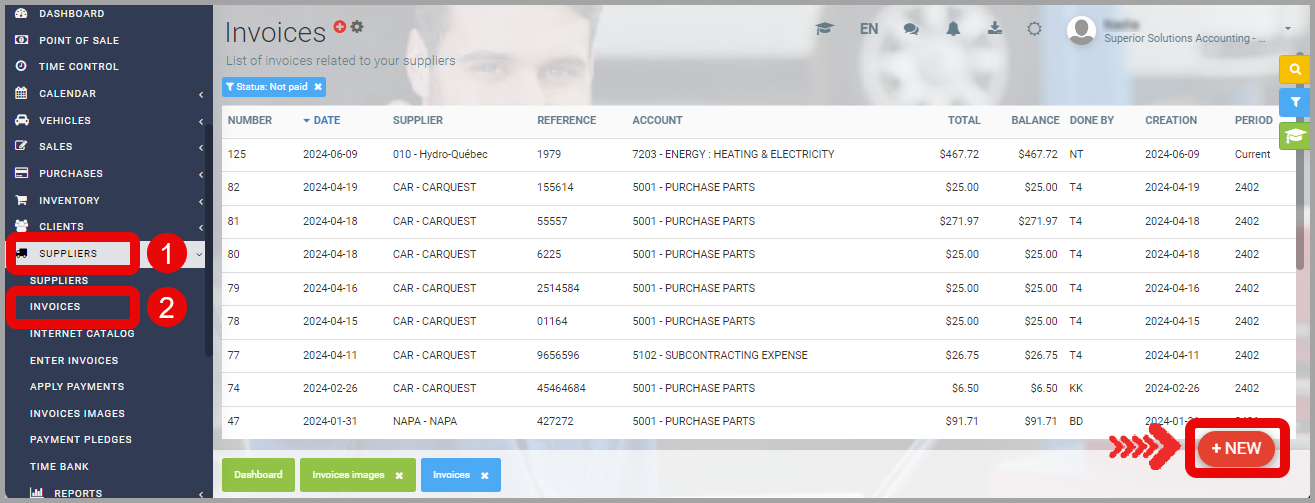
Task: Click the green graduation cap side button
Action: tap(1295, 136)
